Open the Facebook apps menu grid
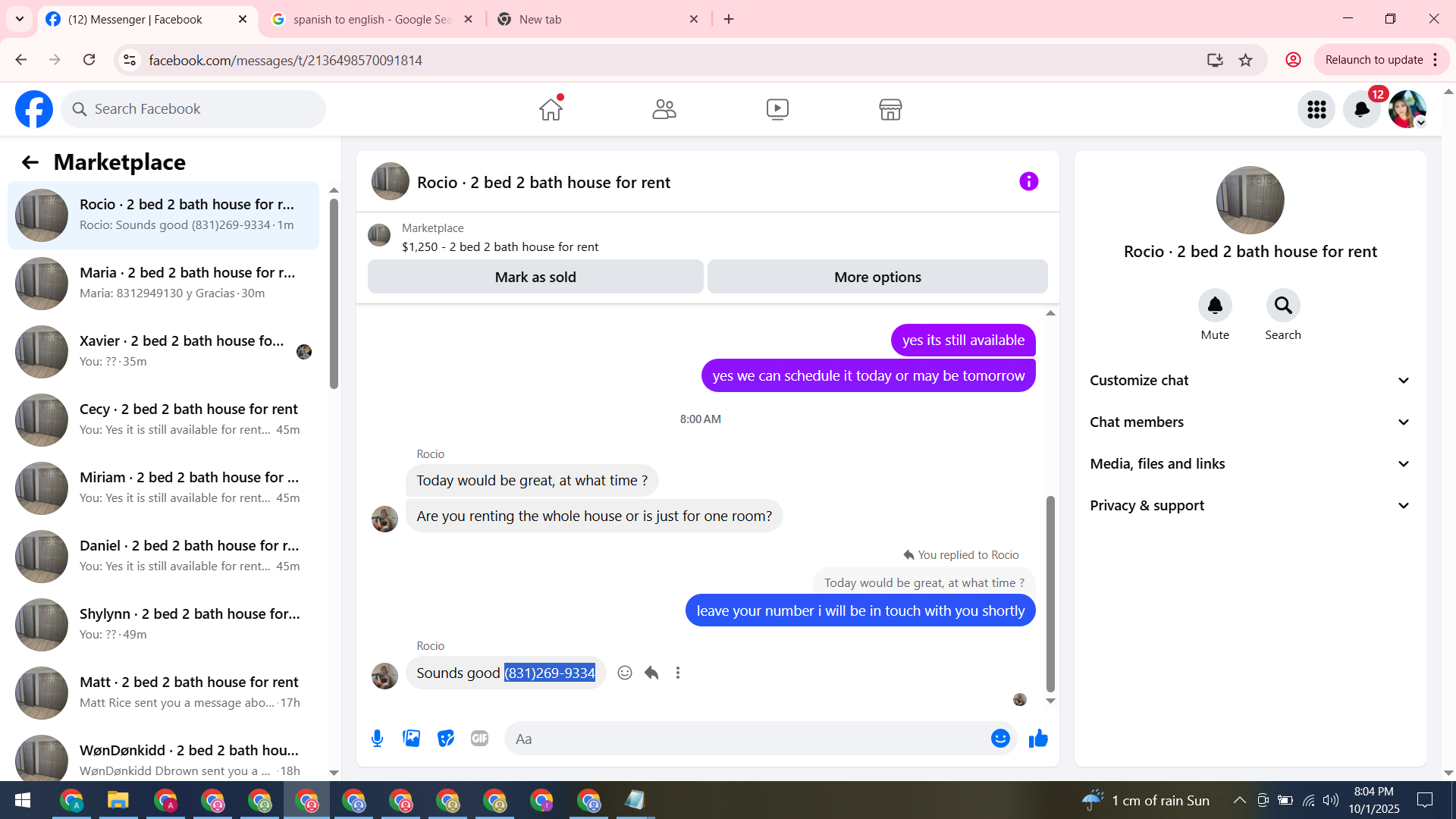Image resolution: width=1456 pixels, height=819 pixels. (x=1316, y=109)
